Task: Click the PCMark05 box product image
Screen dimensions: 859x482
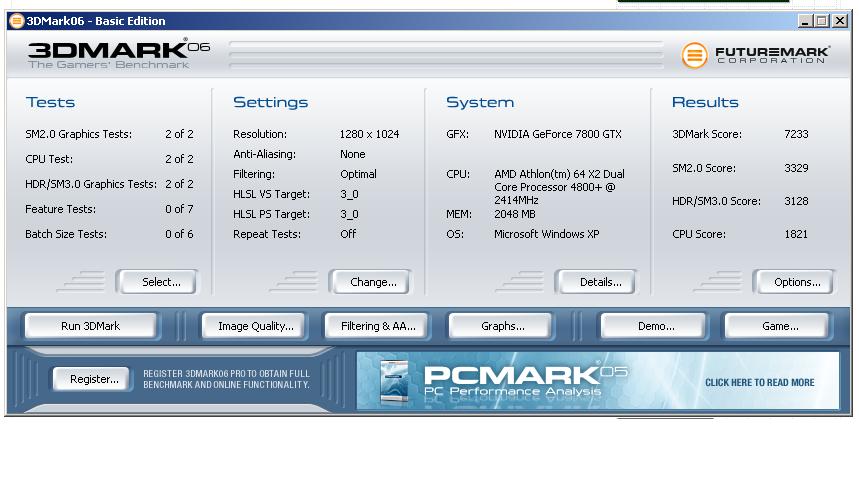Action: [x=394, y=381]
